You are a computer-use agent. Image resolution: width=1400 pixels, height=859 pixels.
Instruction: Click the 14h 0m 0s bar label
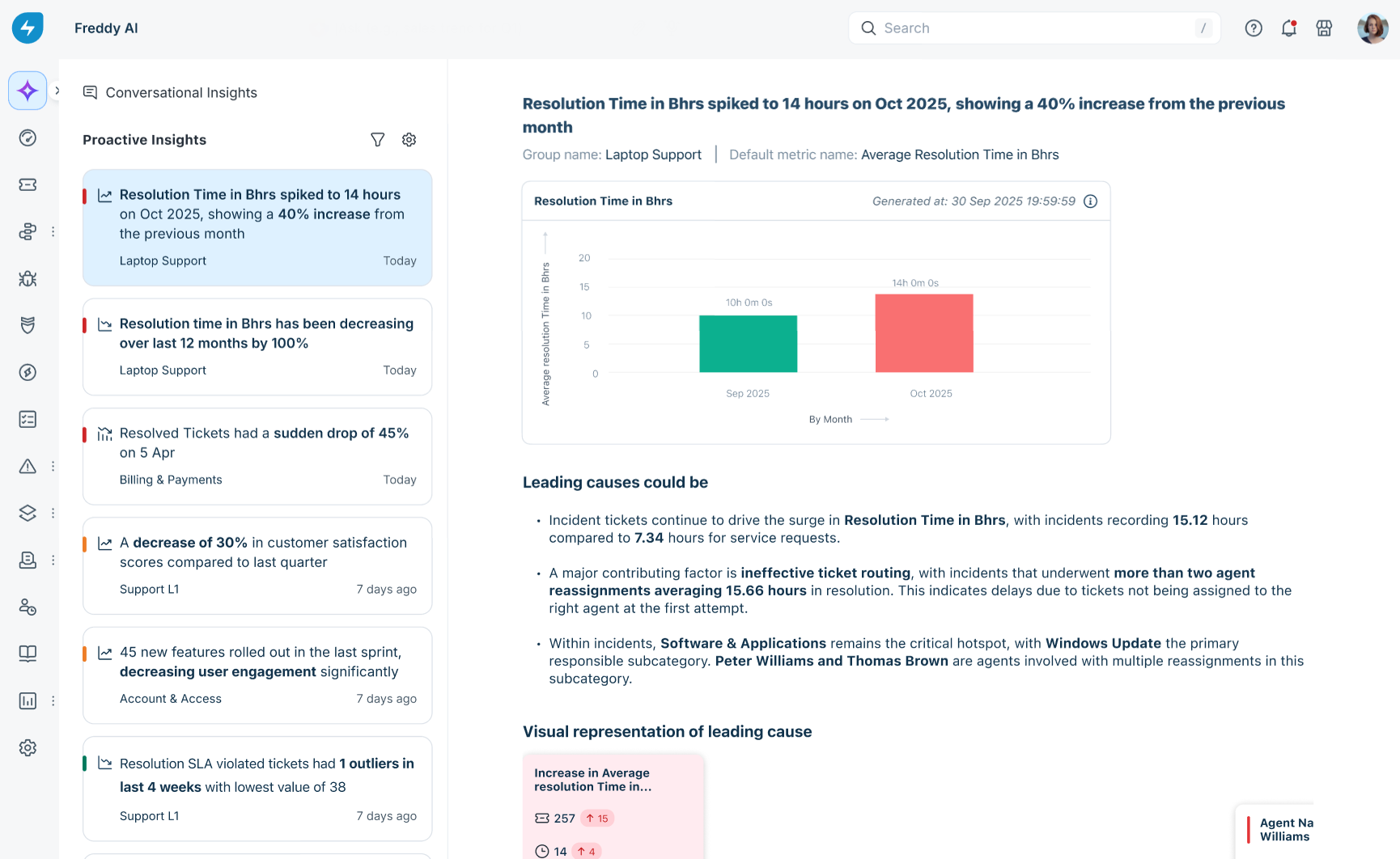pyautogui.click(x=915, y=283)
